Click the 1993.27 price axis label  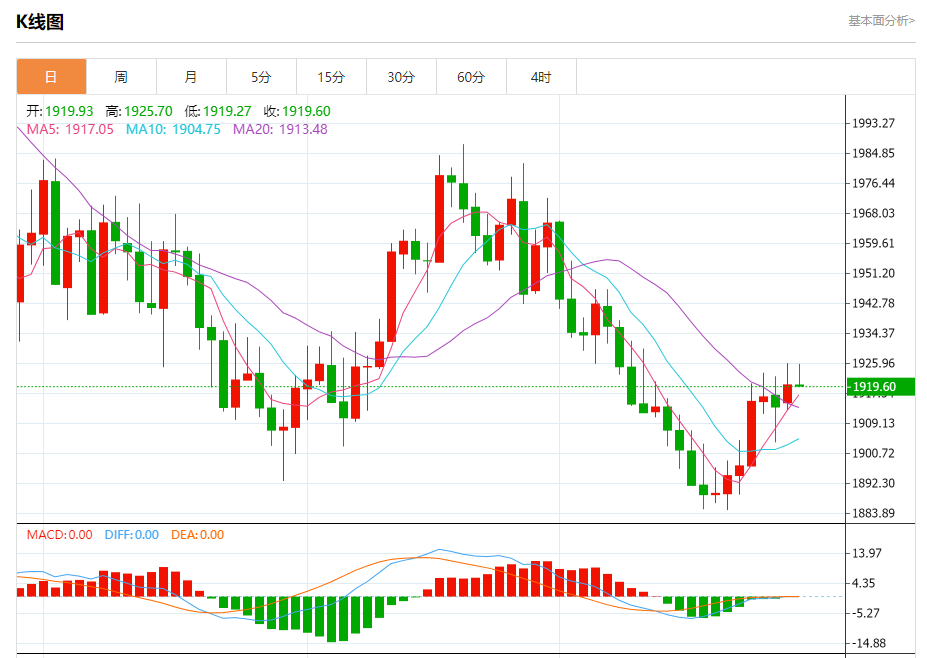873,123
